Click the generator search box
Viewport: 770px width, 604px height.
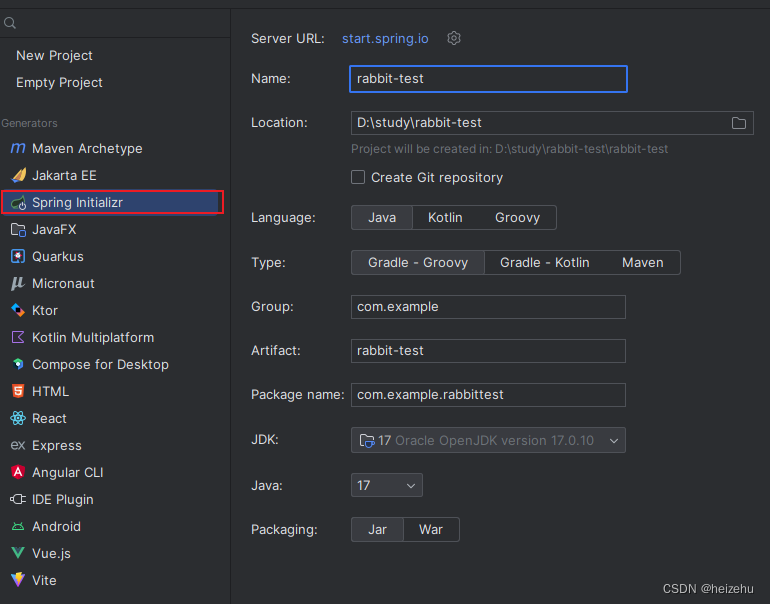[x=115, y=23]
